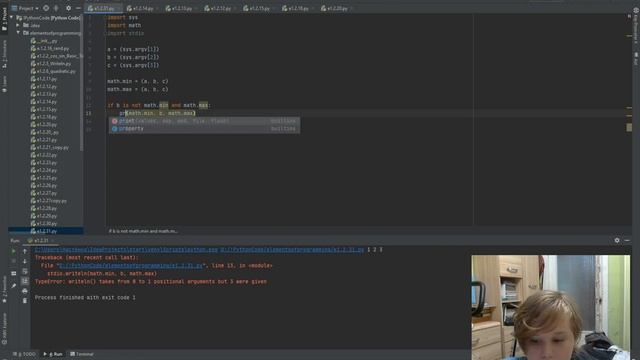Expand the .idea folder arrow
The height and width of the screenshot is (360, 640).
tap(18, 25)
